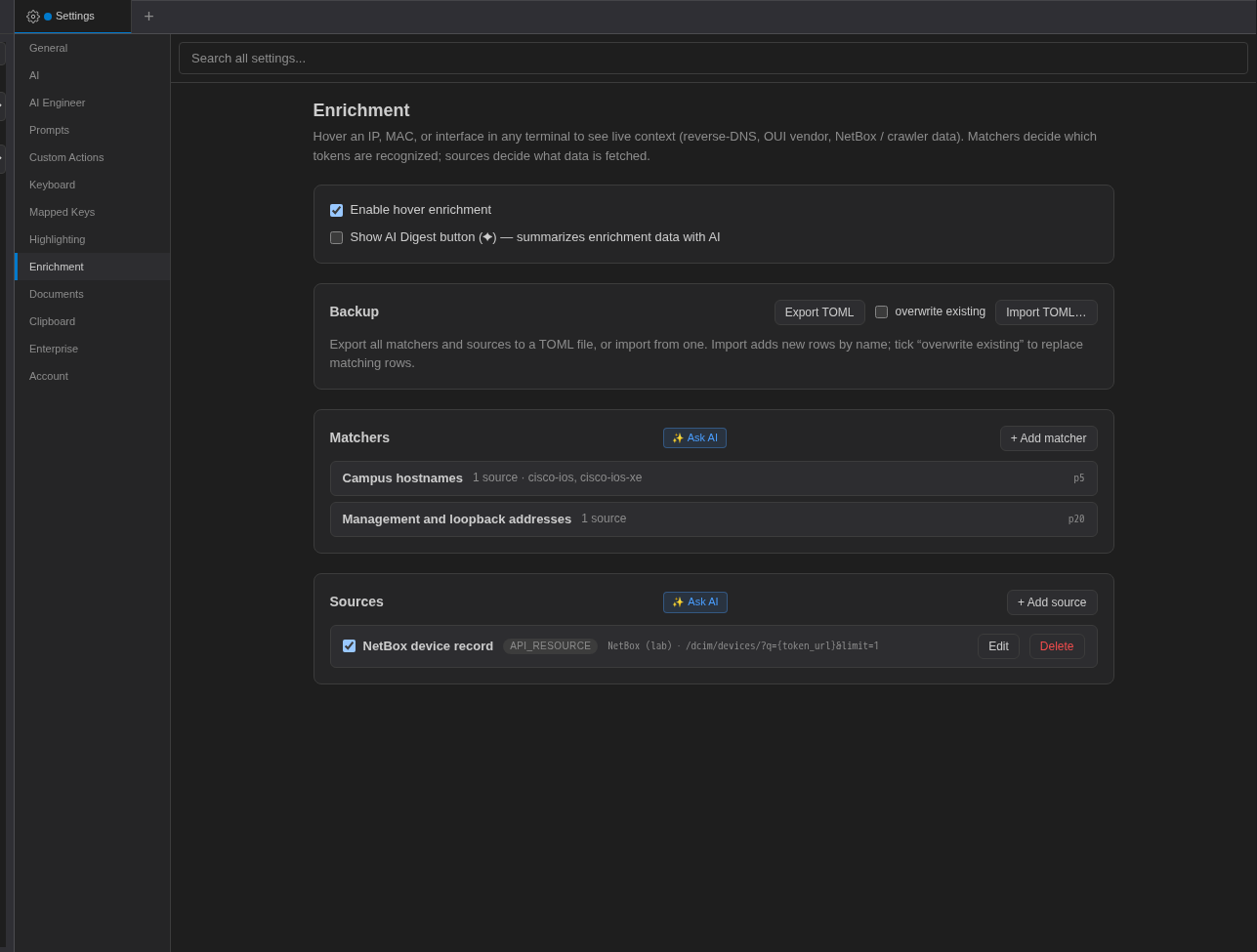Open the Campus hostnames matcher row
The height and width of the screenshot is (952, 1257).
coord(713,478)
